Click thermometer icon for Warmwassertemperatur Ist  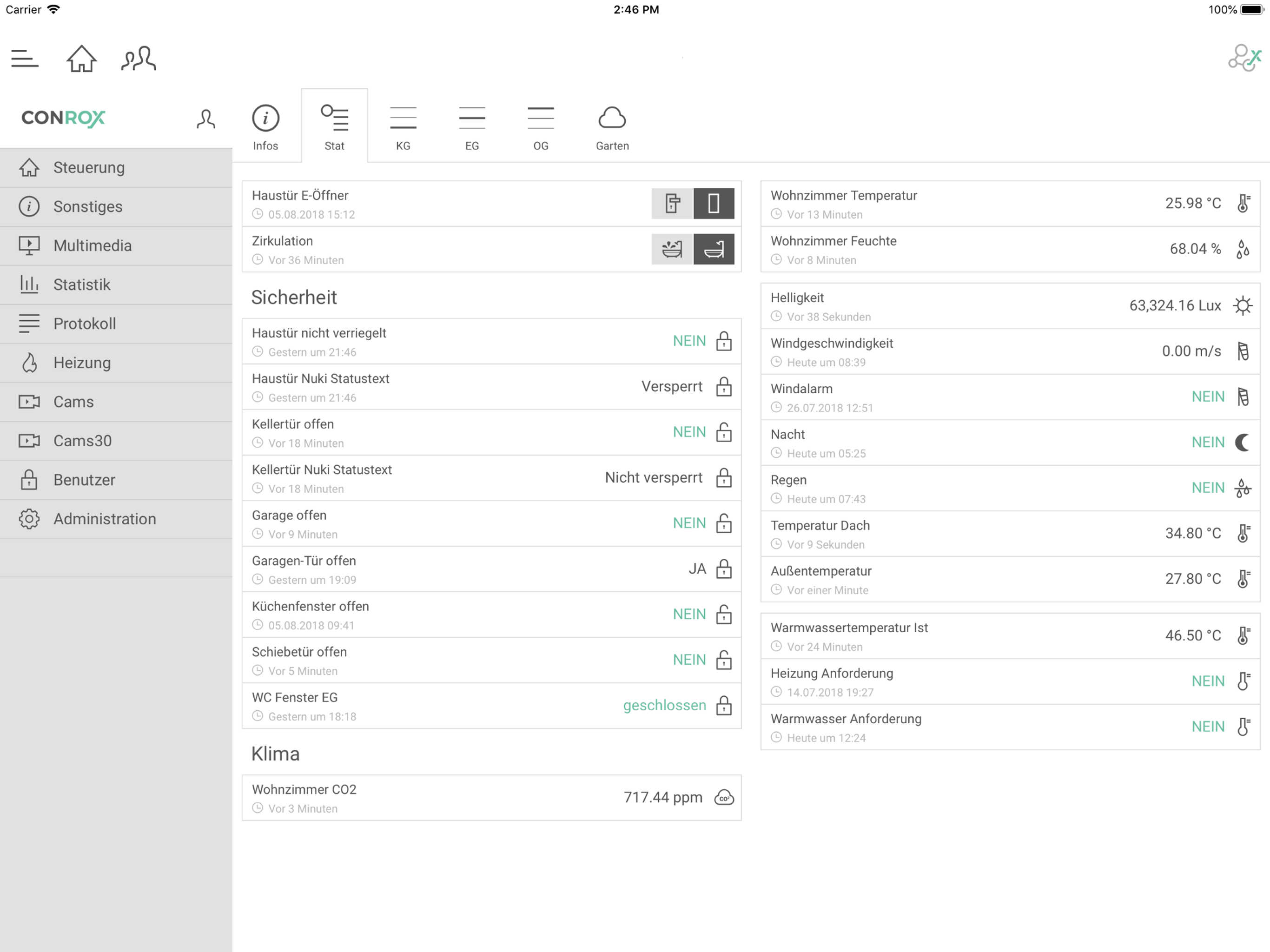point(1243,635)
